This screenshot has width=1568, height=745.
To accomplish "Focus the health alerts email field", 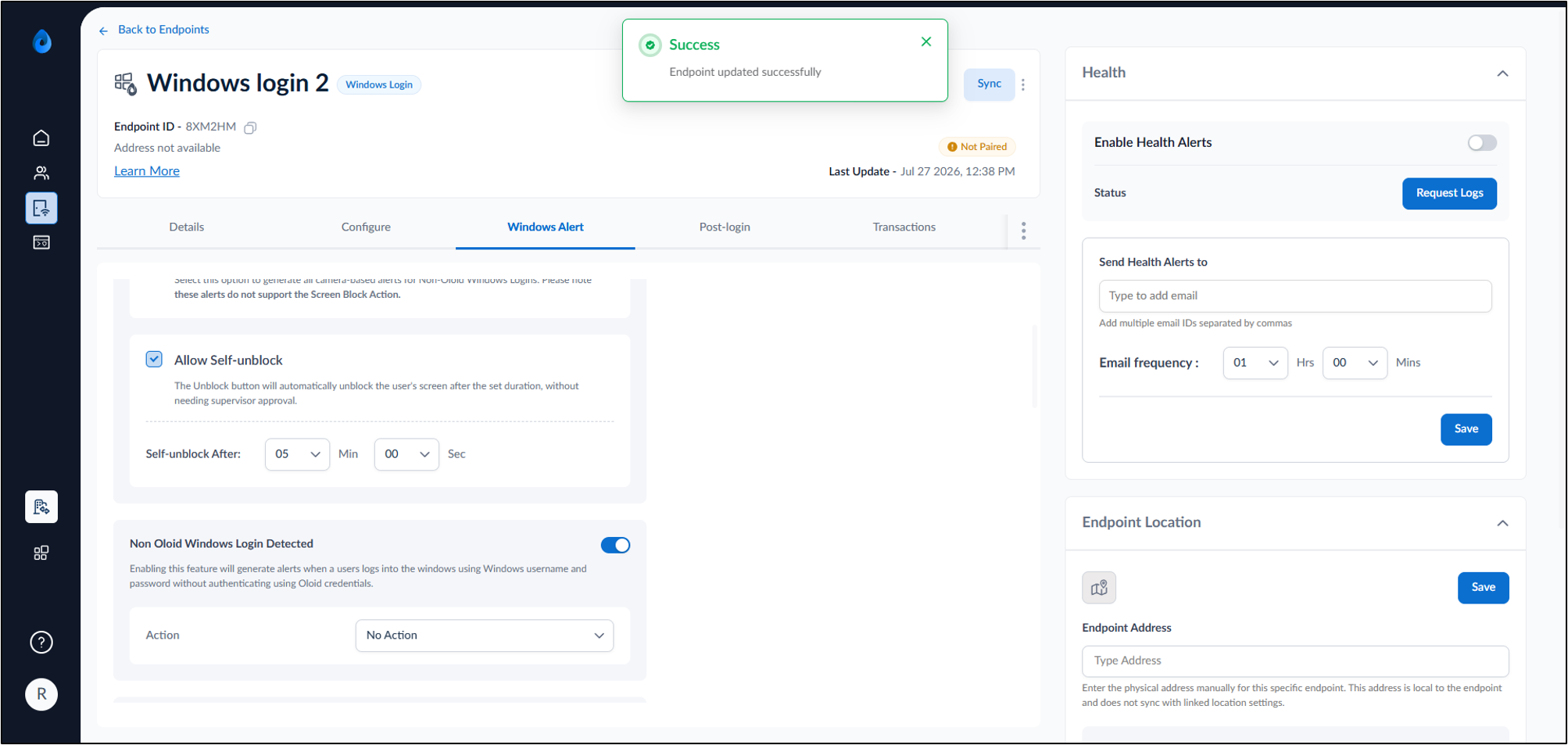I will 1295,296.
